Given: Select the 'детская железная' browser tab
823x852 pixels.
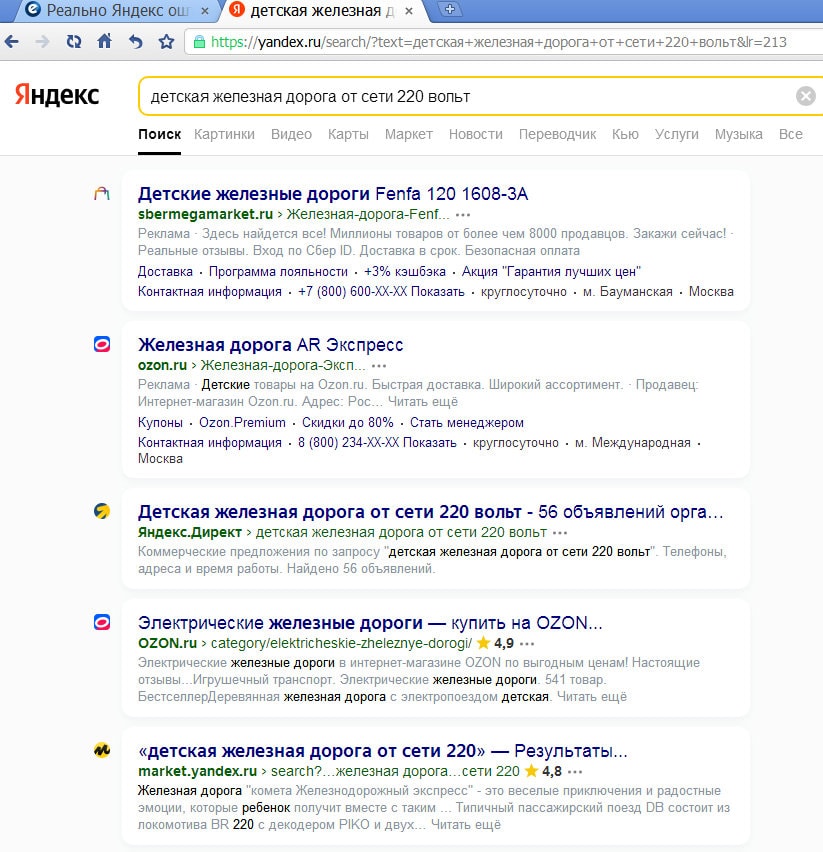Looking at the screenshot, I should [x=323, y=11].
